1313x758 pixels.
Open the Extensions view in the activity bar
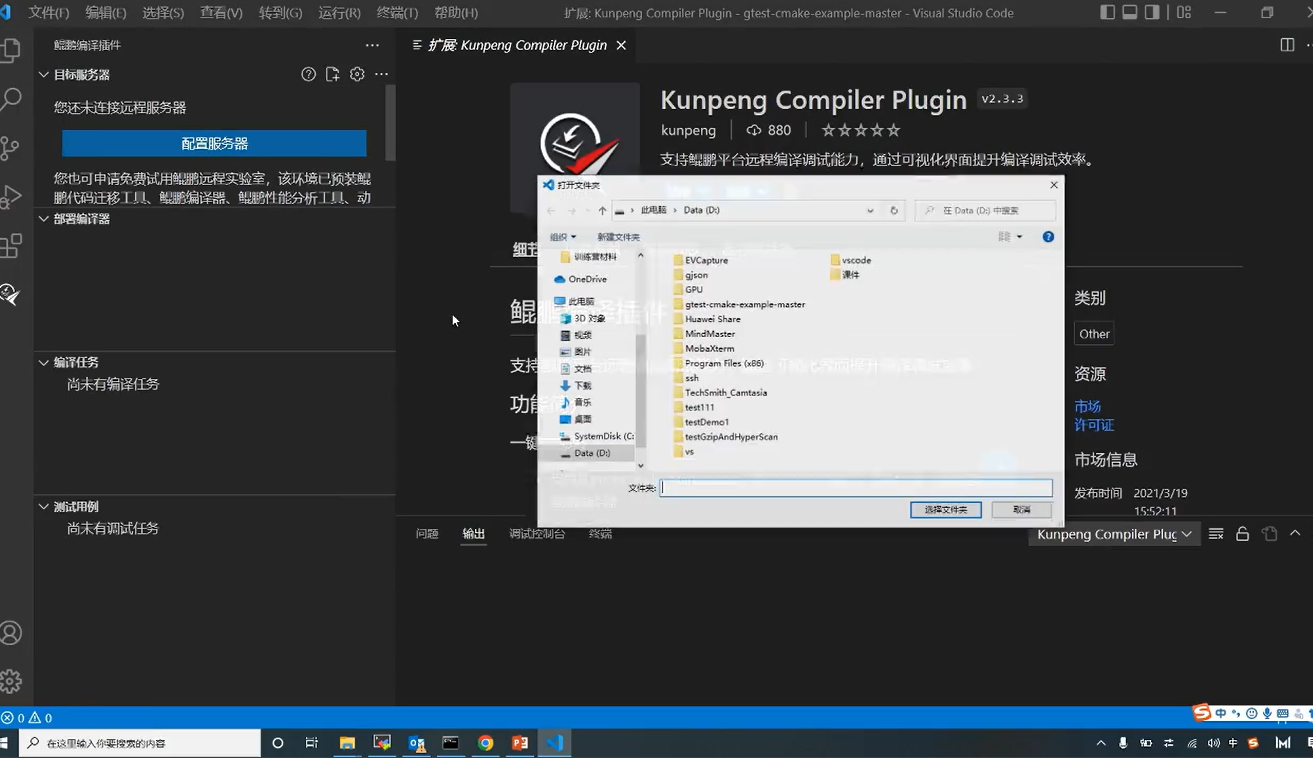click(10, 245)
